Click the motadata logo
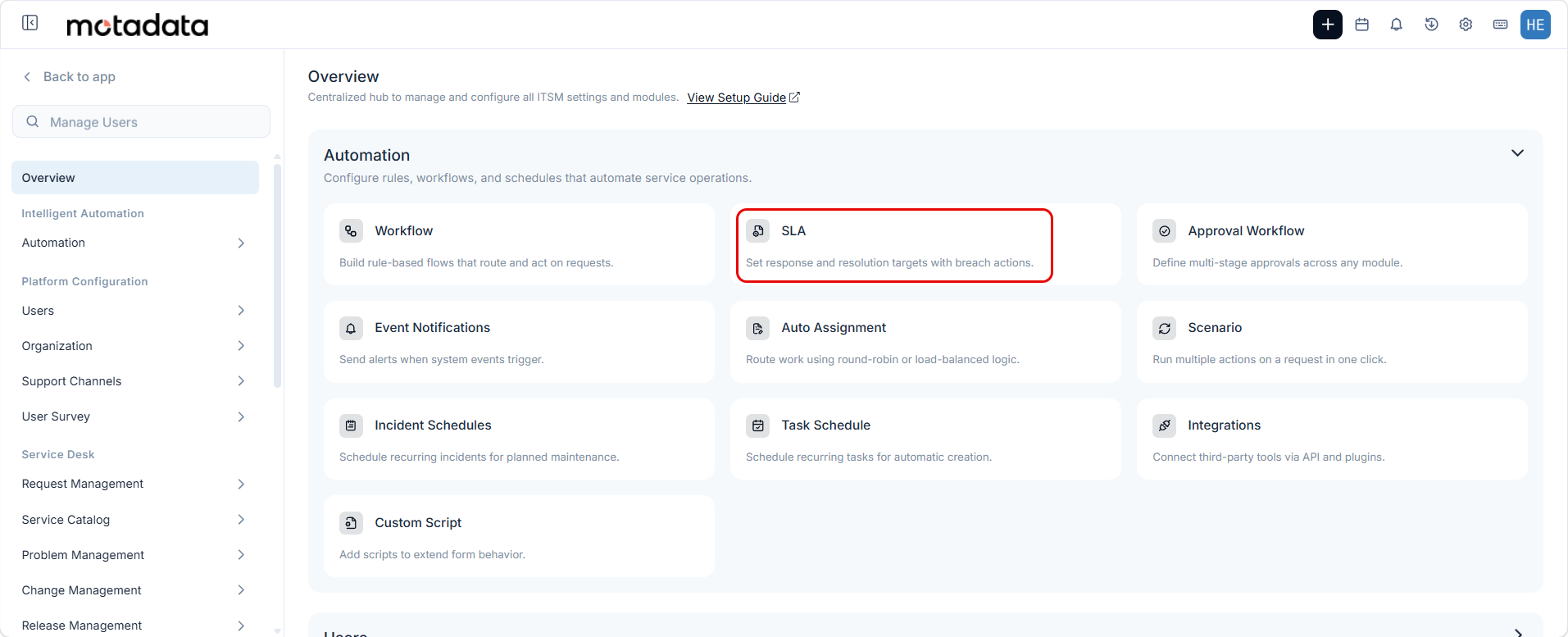The width and height of the screenshot is (1568, 637). tap(137, 25)
